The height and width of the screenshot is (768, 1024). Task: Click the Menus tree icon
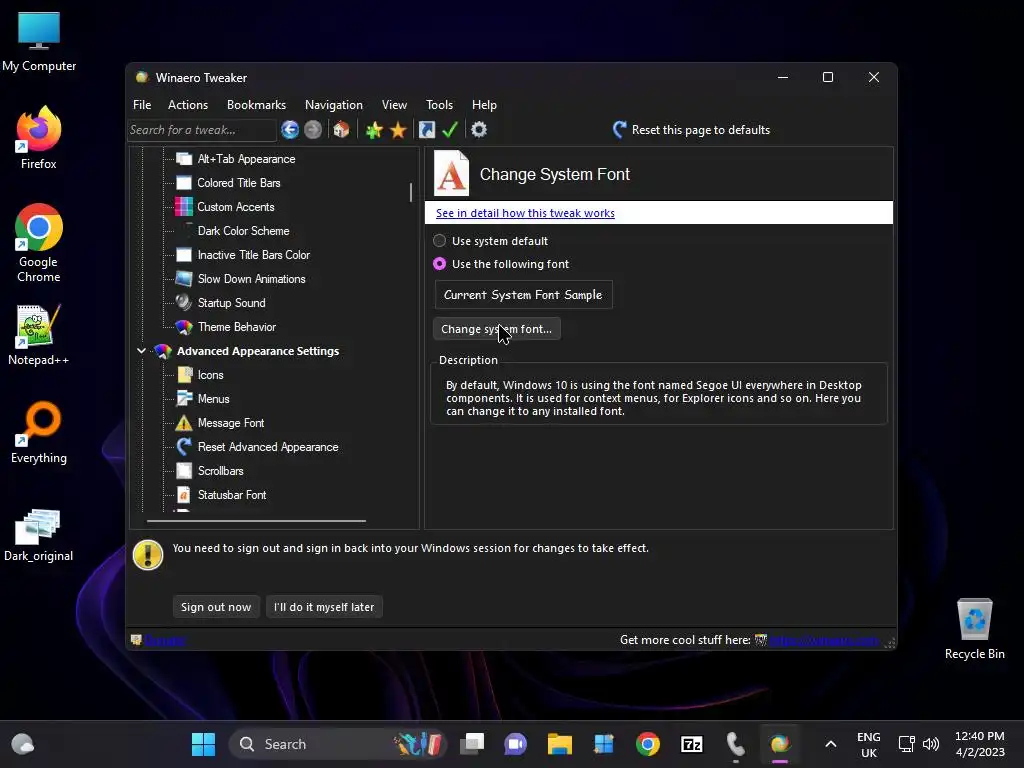[185, 398]
